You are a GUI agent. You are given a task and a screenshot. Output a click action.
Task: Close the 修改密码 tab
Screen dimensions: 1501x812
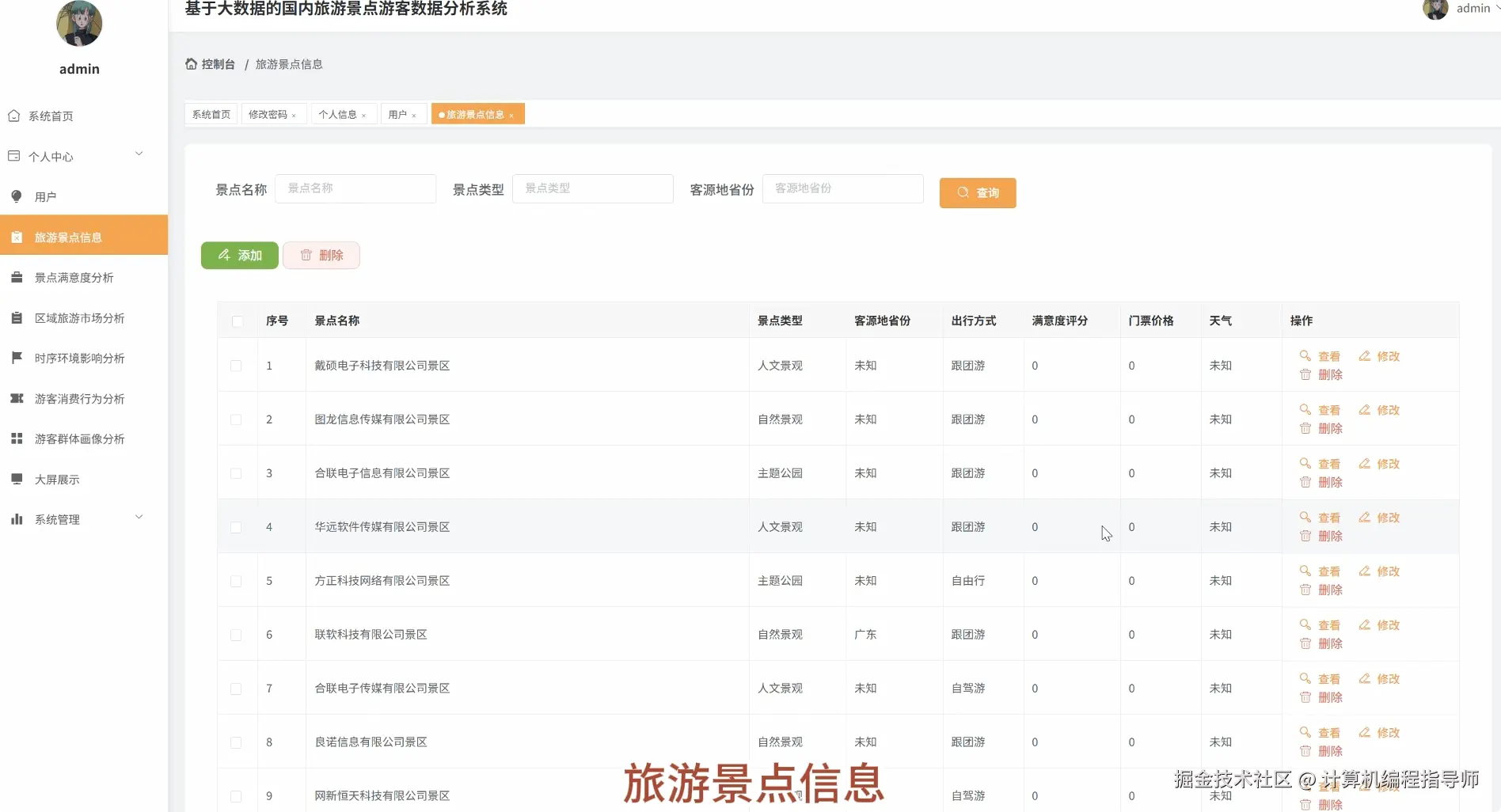(294, 116)
